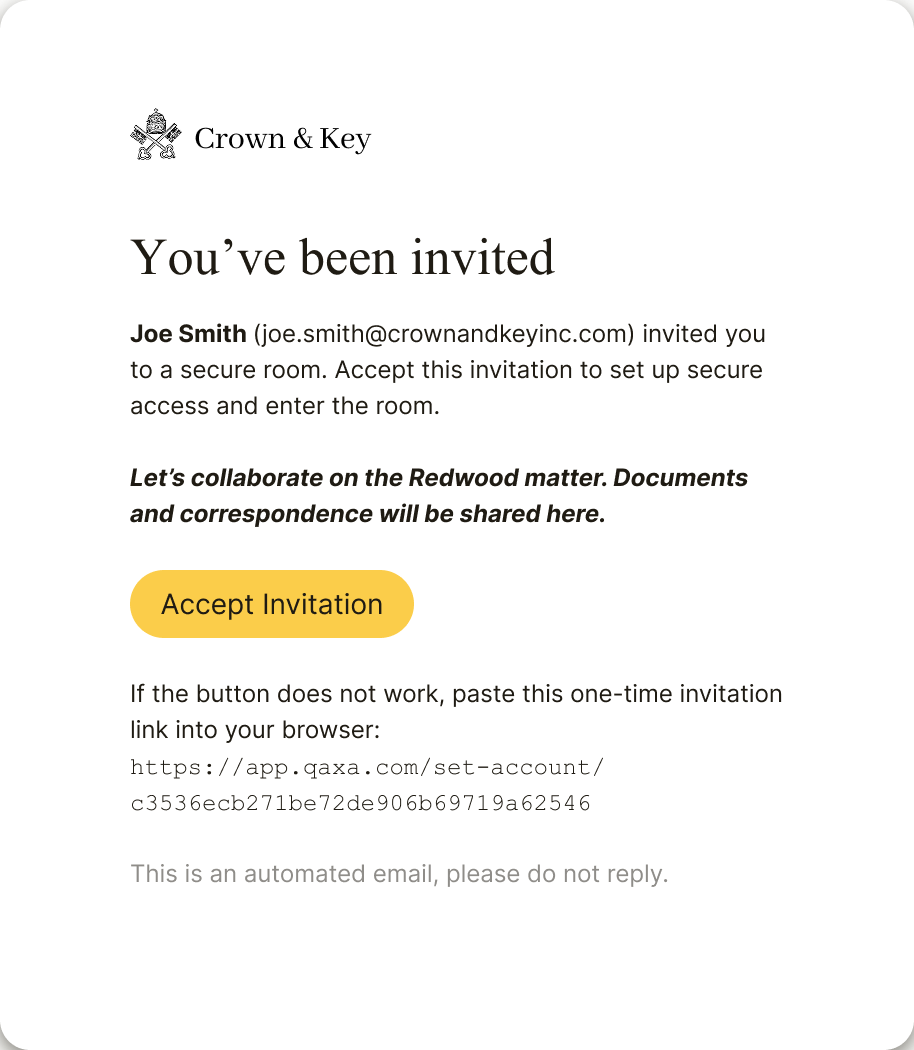This screenshot has height=1050, width=914.
Task: Click the bold name Joe Smith
Action: click(x=188, y=333)
